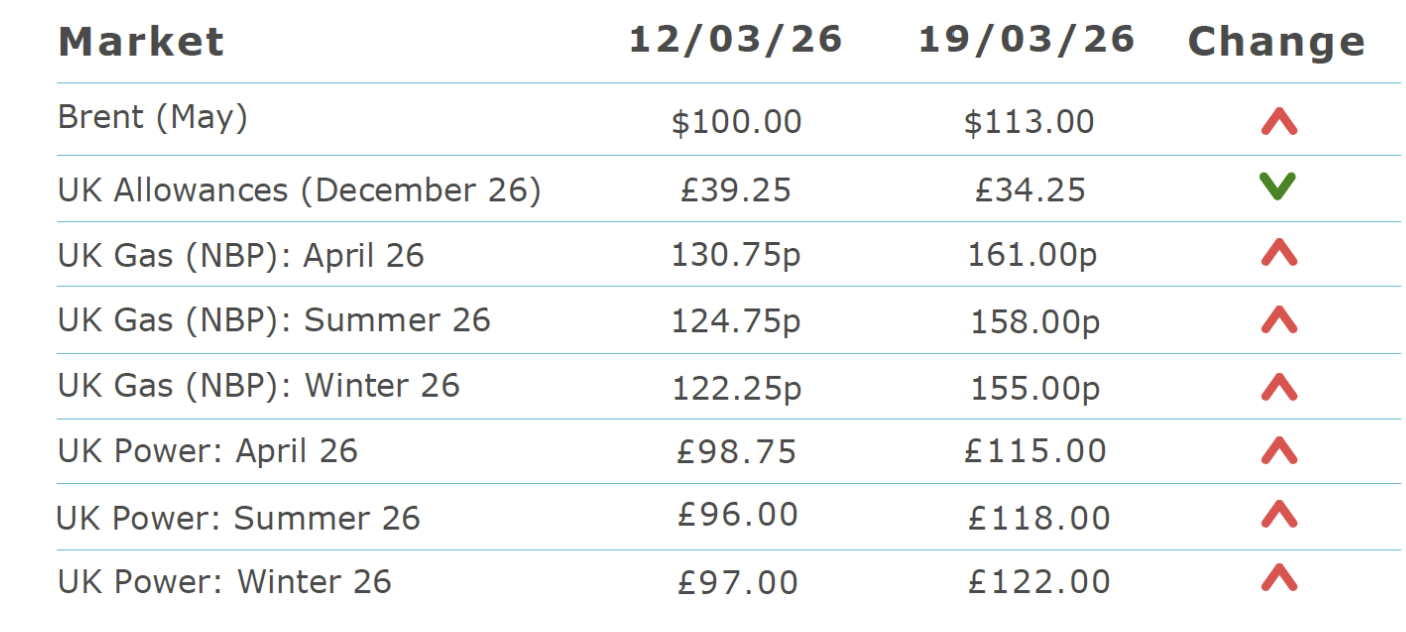
Task: Click the up arrow for UK Power Summer 26
Action: [x=1278, y=515]
